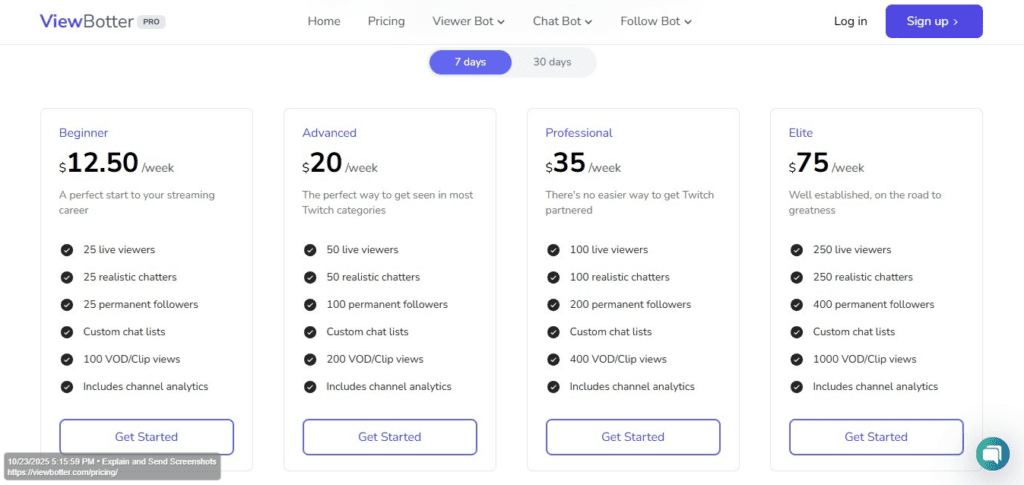Click checkmark beside Beginner's Includes channel analytics

coord(67,386)
